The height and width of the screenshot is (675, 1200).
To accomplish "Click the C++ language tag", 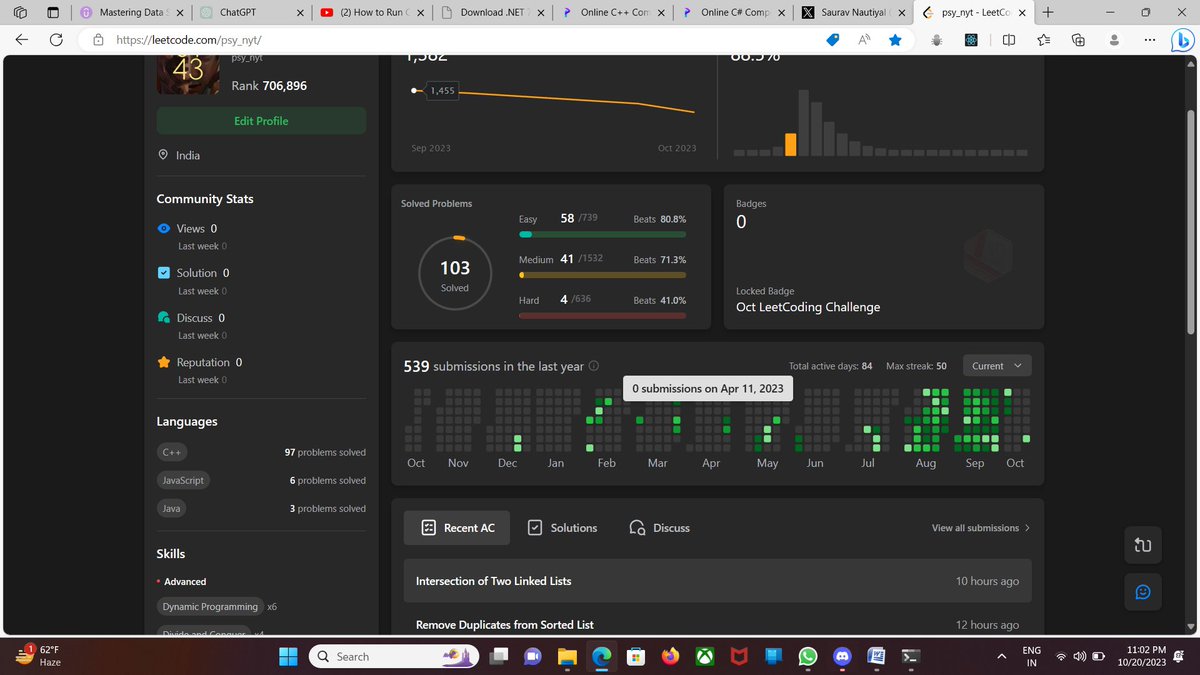I will click(x=171, y=452).
